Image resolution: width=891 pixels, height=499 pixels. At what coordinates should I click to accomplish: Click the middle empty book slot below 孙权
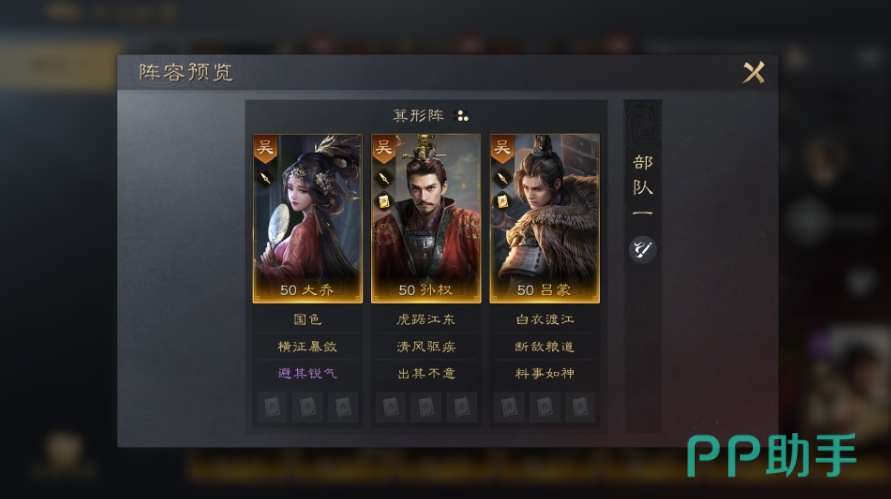tap(426, 407)
